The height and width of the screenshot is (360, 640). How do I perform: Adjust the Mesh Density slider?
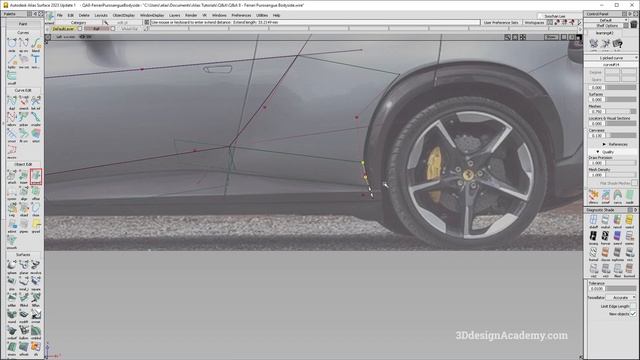pyautogui.click(x=620, y=175)
